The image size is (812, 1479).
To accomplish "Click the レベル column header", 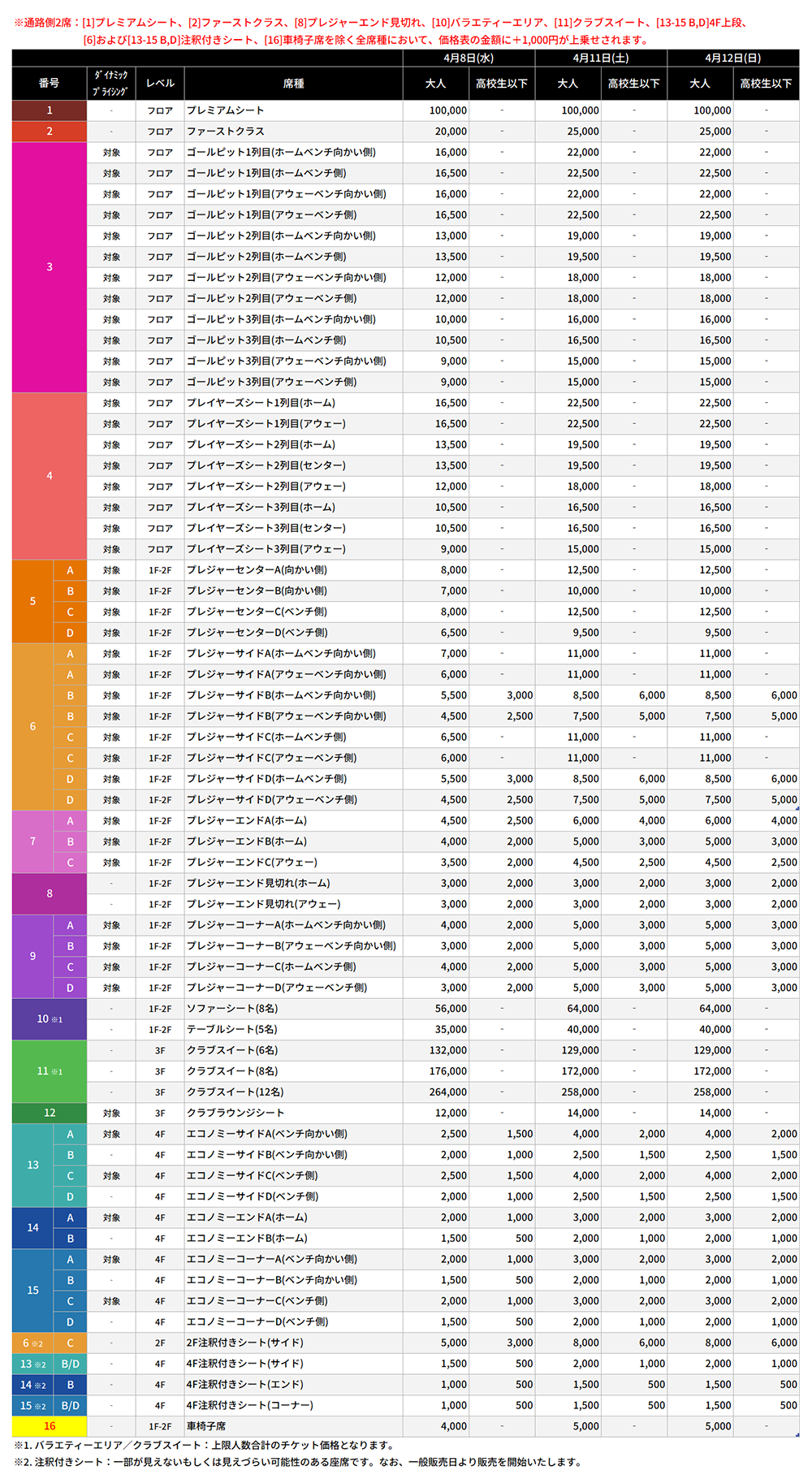I will point(160,84).
